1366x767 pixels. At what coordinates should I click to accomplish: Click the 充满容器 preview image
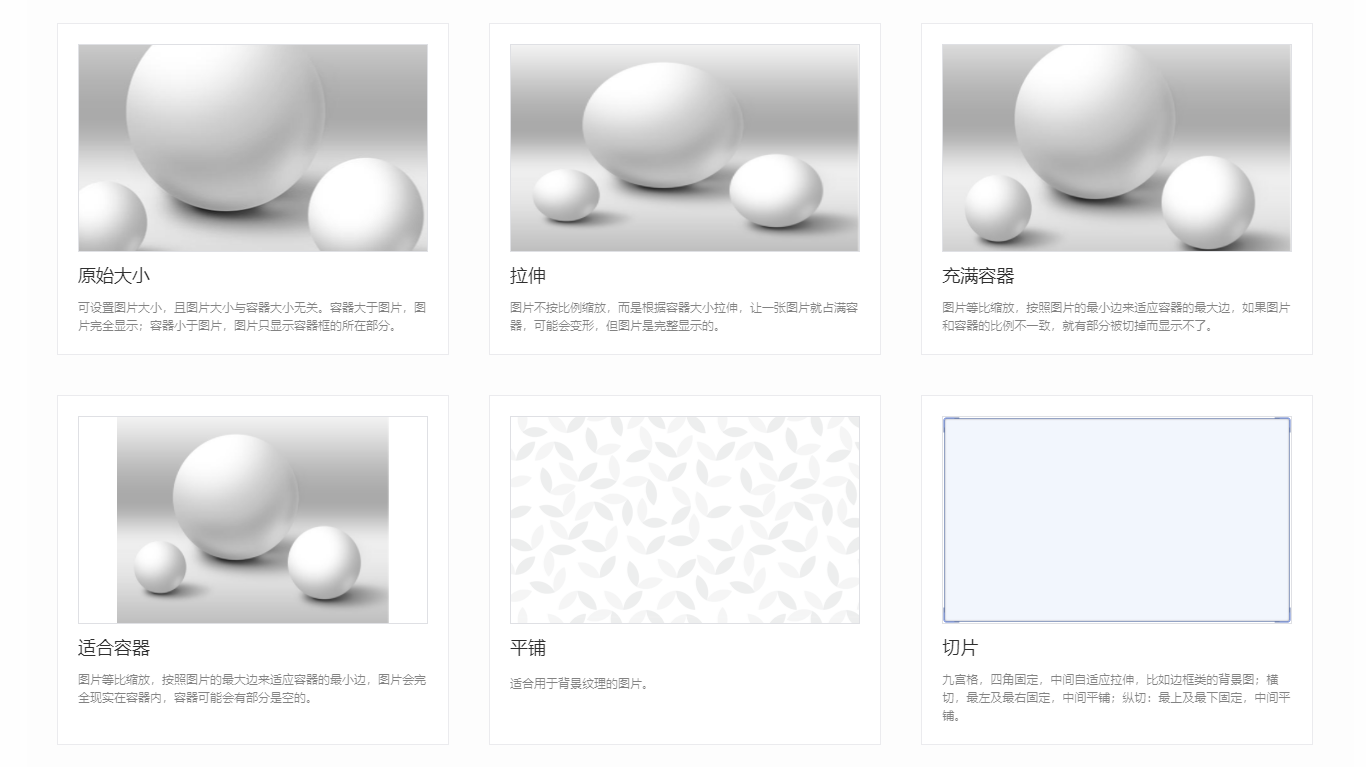(1117, 147)
